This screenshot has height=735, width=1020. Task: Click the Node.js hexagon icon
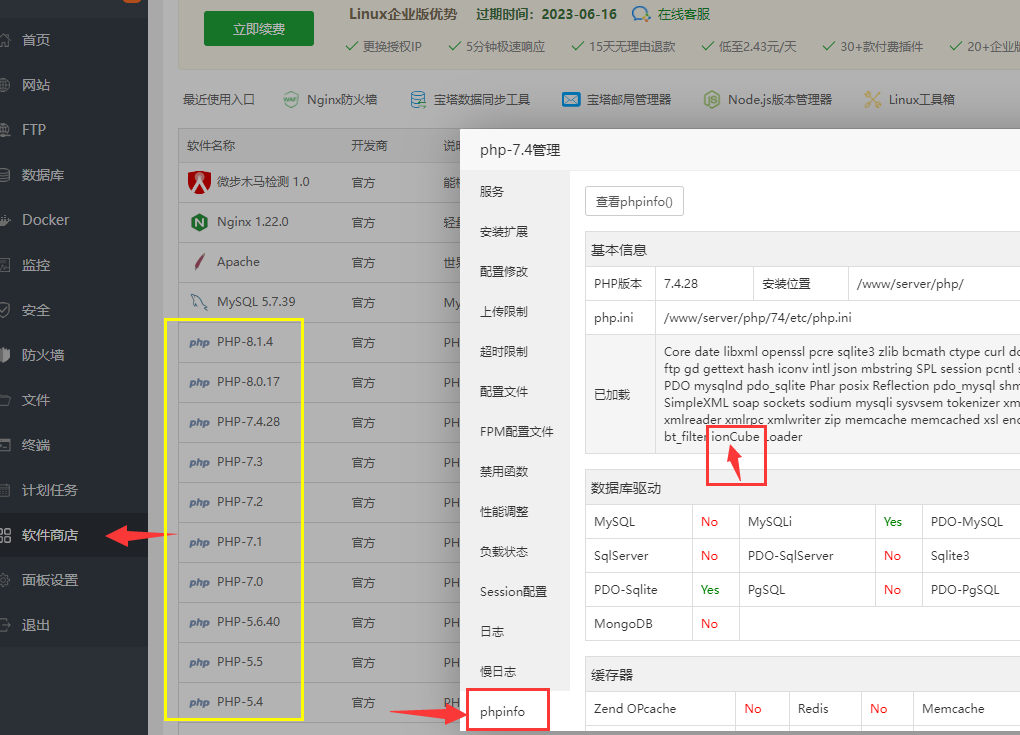[x=712, y=100]
